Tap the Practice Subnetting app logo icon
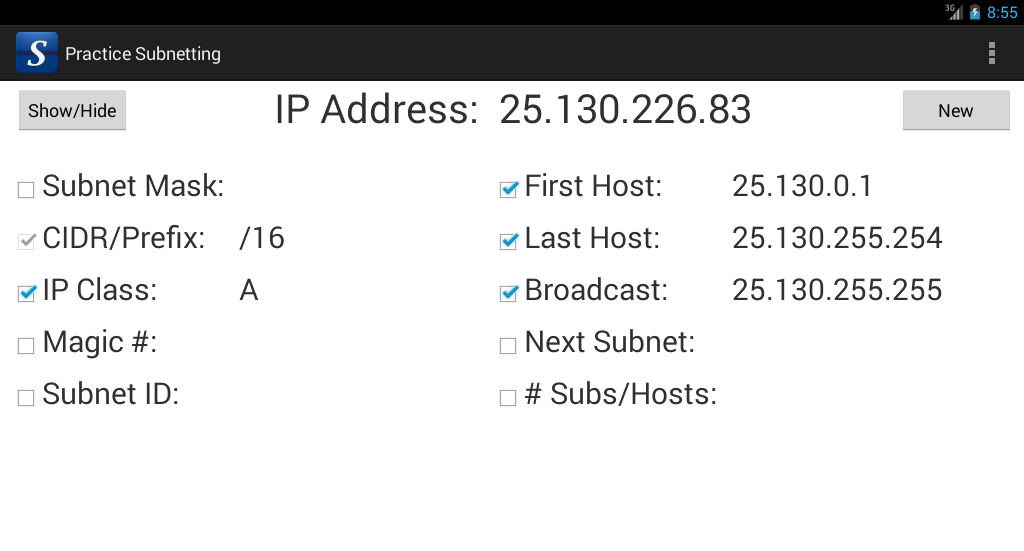 pyautogui.click(x=37, y=53)
